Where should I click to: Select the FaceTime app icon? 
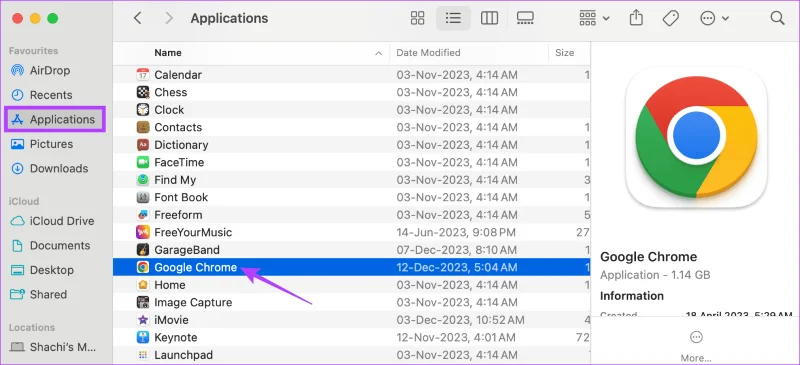143,162
